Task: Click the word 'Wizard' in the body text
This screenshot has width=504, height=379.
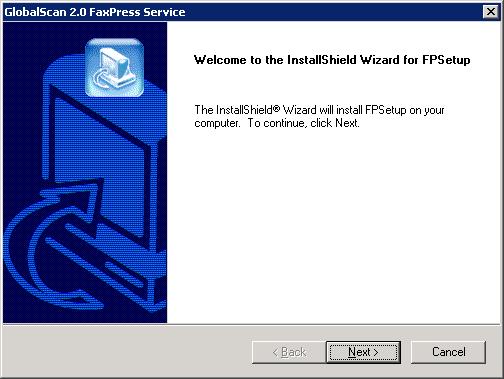Action: 299,110
